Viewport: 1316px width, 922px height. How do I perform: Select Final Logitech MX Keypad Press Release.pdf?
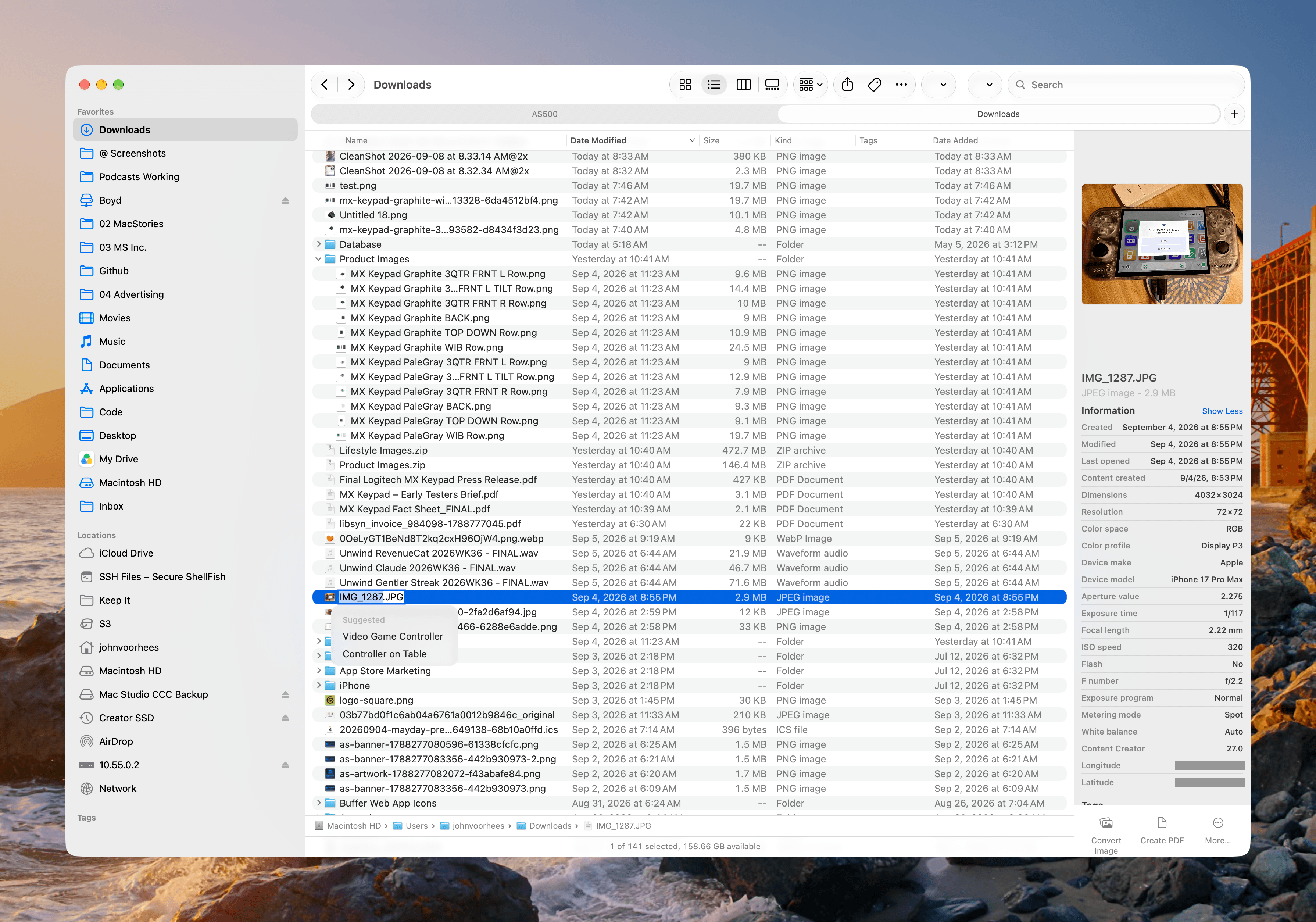(x=689, y=480)
